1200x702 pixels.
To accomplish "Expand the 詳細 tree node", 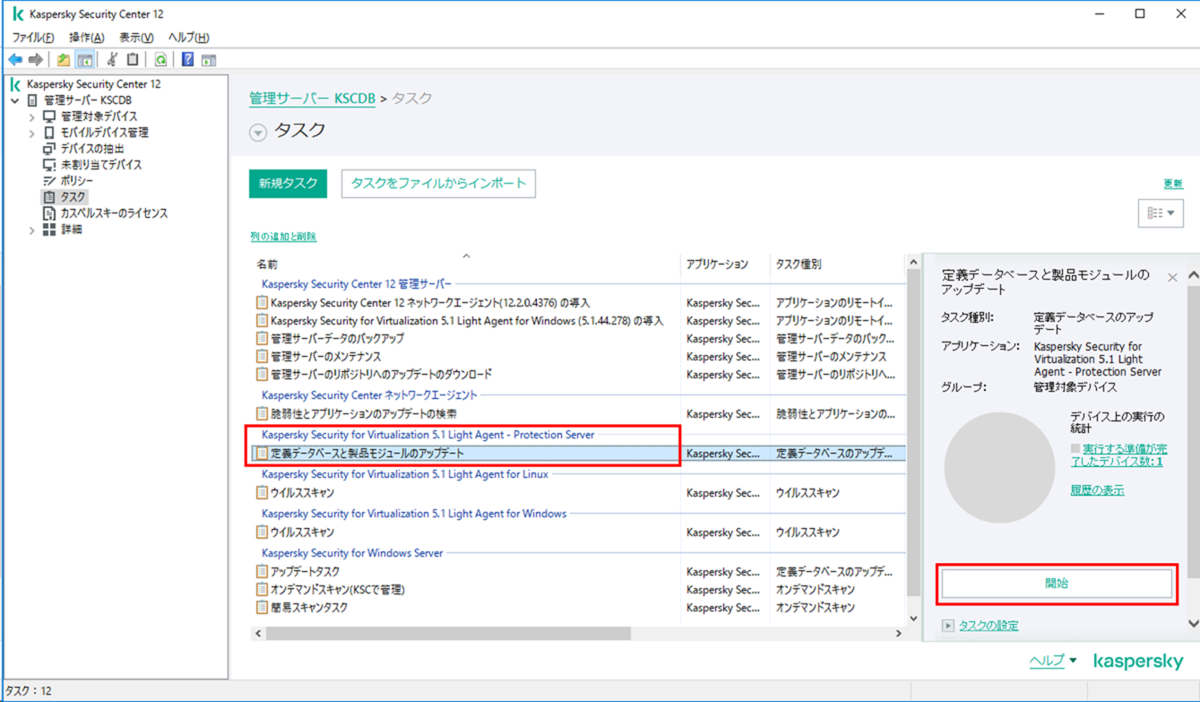I will pos(31,228).
